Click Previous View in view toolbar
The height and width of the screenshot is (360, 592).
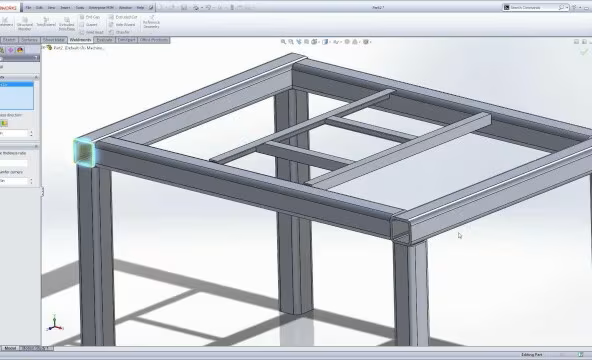299,42
